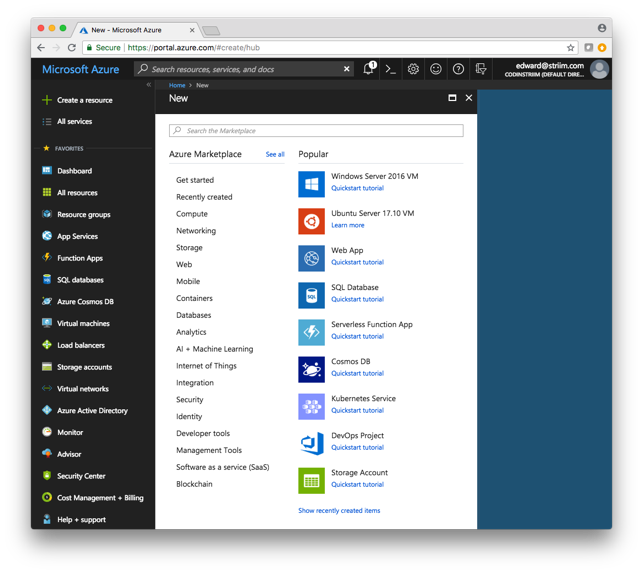
Task: Click the feedback smiley icon
Action: tap(436, 69)
